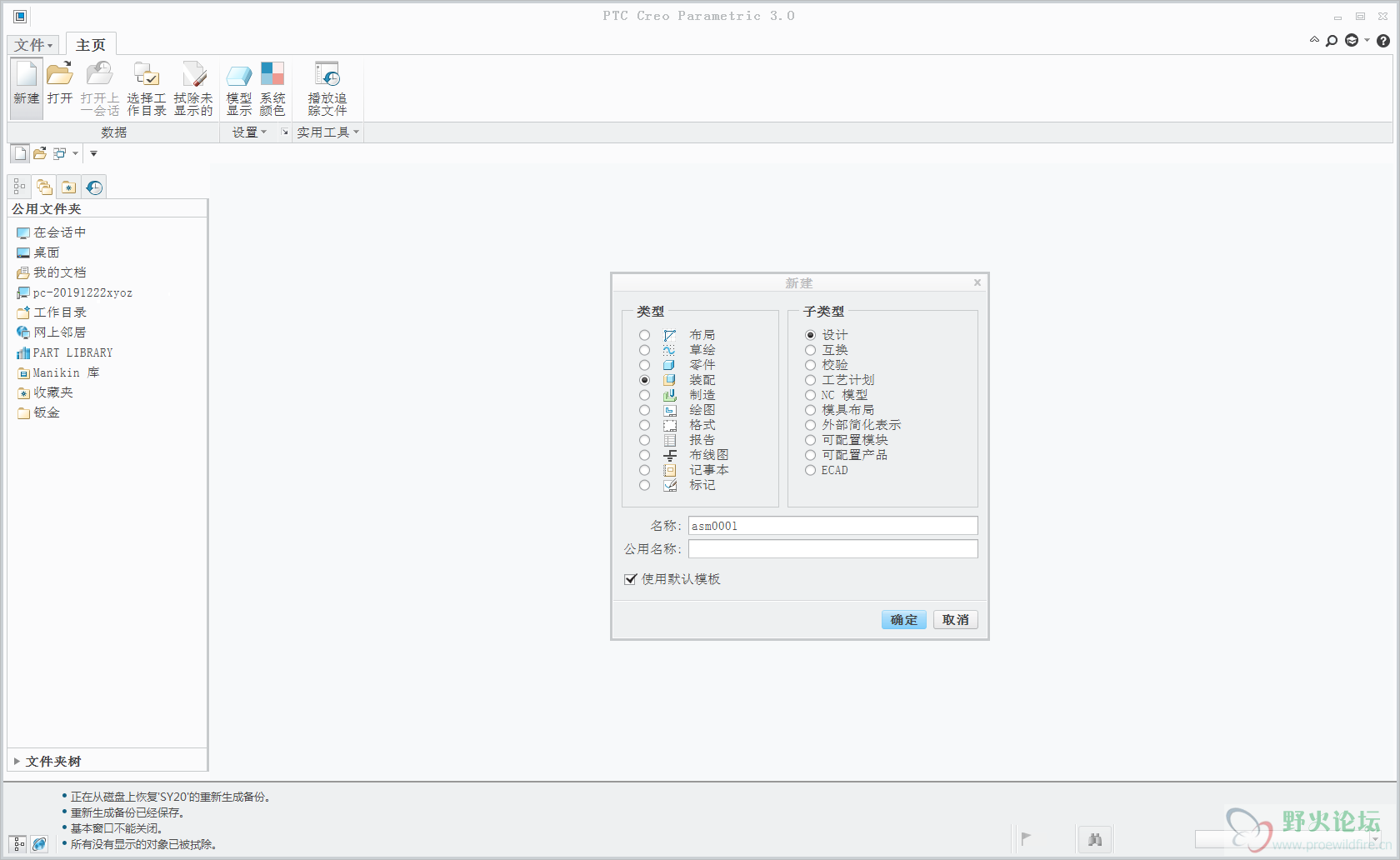The height and width of the screenshot is (860, 1400).
Task: Open pc-20191222xyoz computer item
Action: pyautogui.click(x=74, y=292)
